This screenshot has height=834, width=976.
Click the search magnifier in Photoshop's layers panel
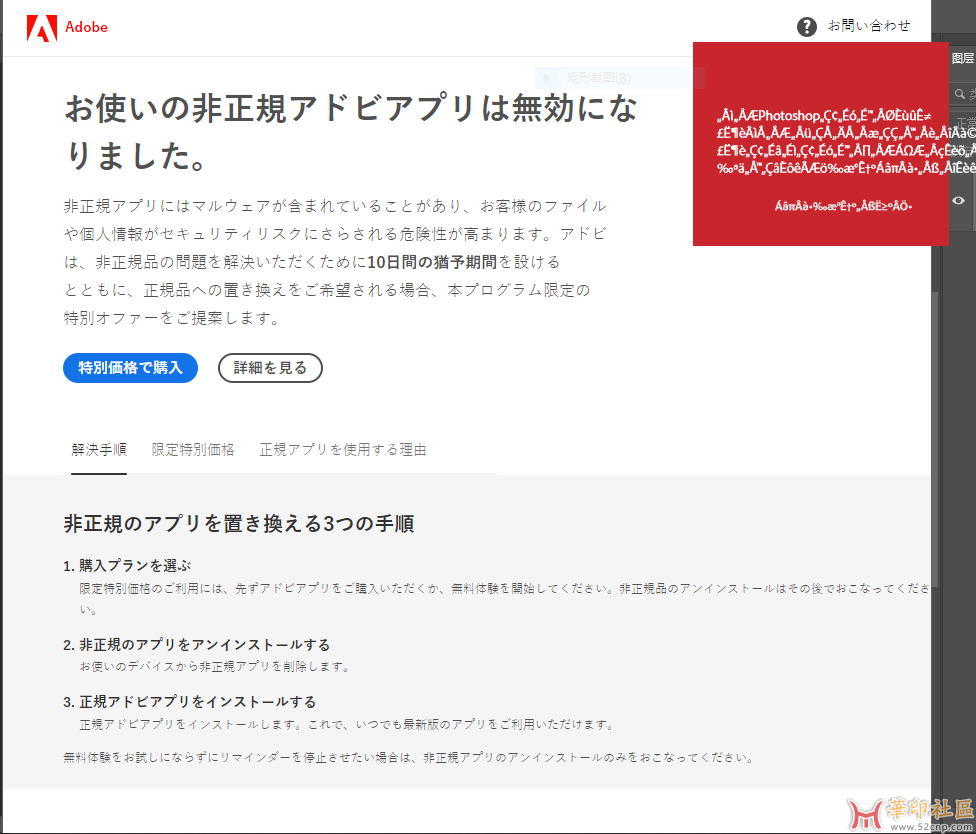pyautogui.click(x=959, y=94)
